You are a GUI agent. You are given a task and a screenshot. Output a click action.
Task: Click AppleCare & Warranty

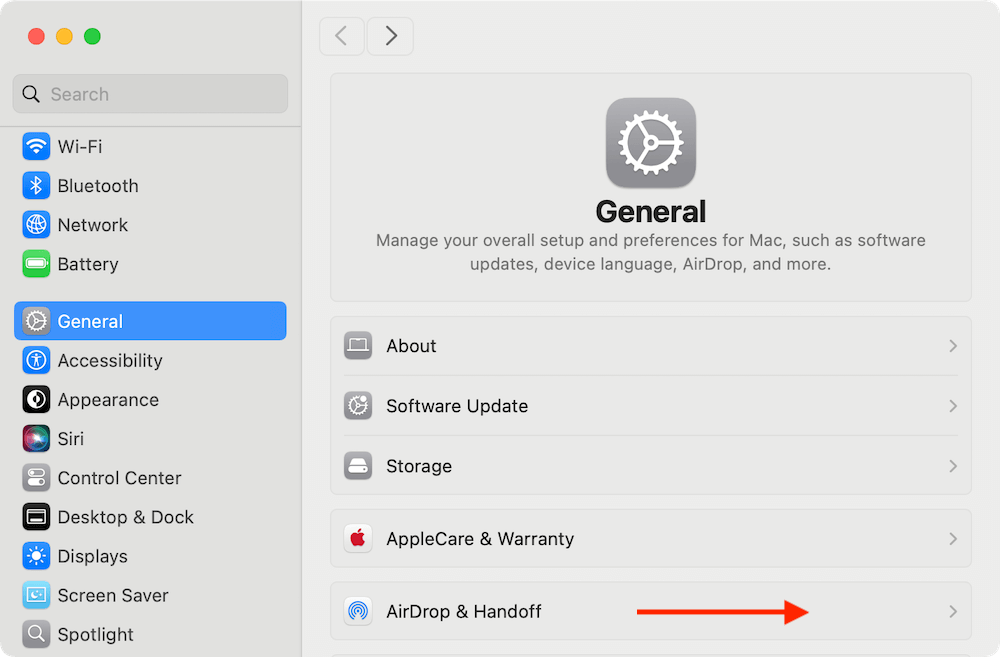(x=480, y=538)
